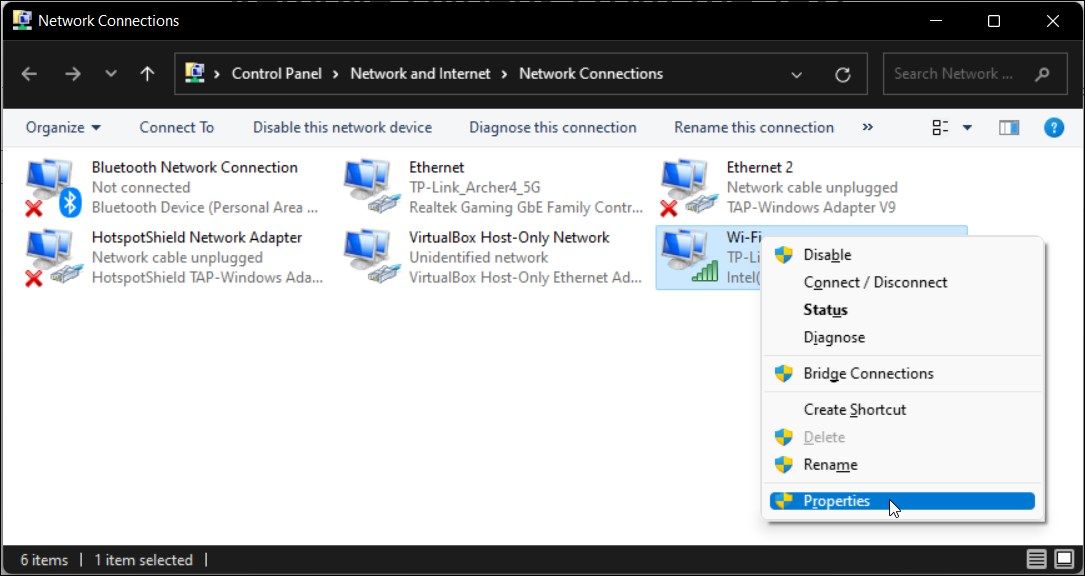Click the Control Panel icon in the address bar
Viewport: 1085px width, 576px height.
coord(196,73)
